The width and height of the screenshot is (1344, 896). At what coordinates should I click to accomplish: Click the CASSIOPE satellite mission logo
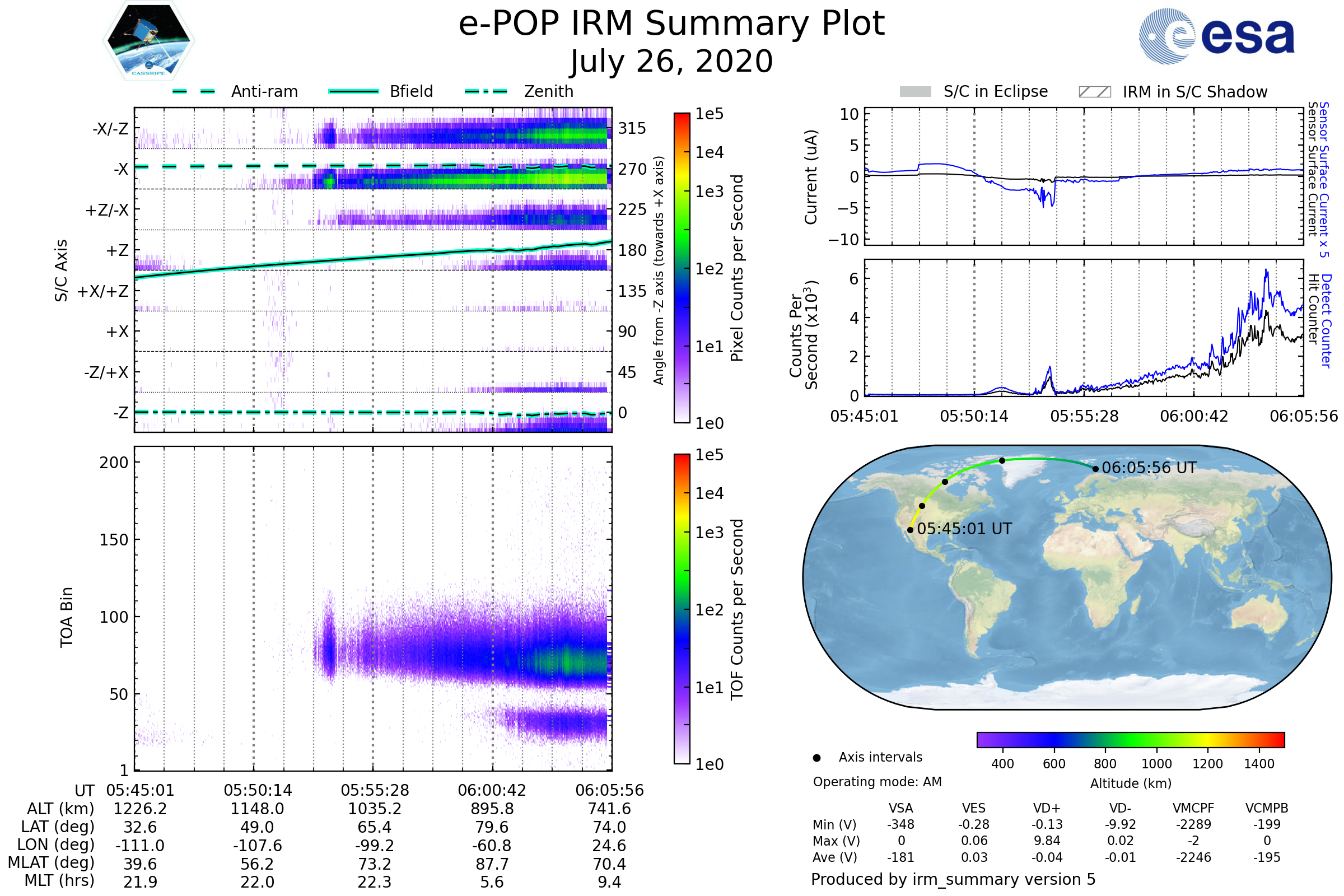tap(148, 41)
